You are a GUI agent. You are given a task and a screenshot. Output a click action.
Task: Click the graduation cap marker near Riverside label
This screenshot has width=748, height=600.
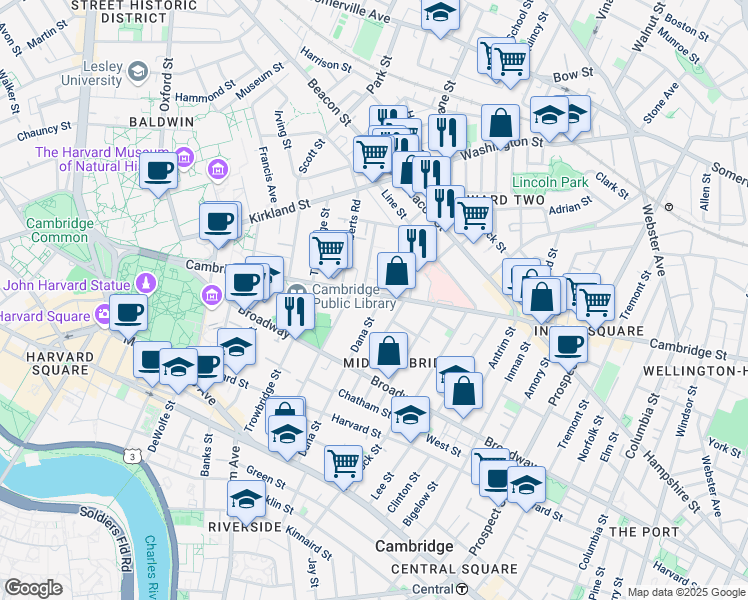click(x=246, y=503)
